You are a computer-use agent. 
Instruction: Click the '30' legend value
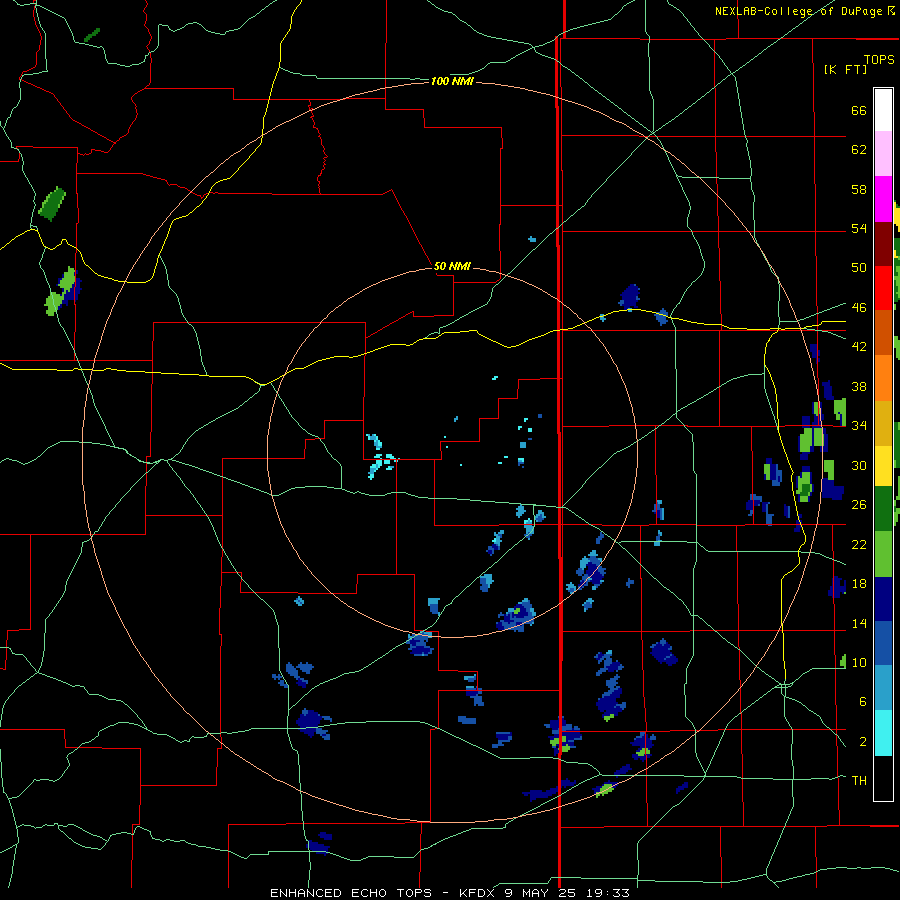pyautogui.click(x=859, y=465)
